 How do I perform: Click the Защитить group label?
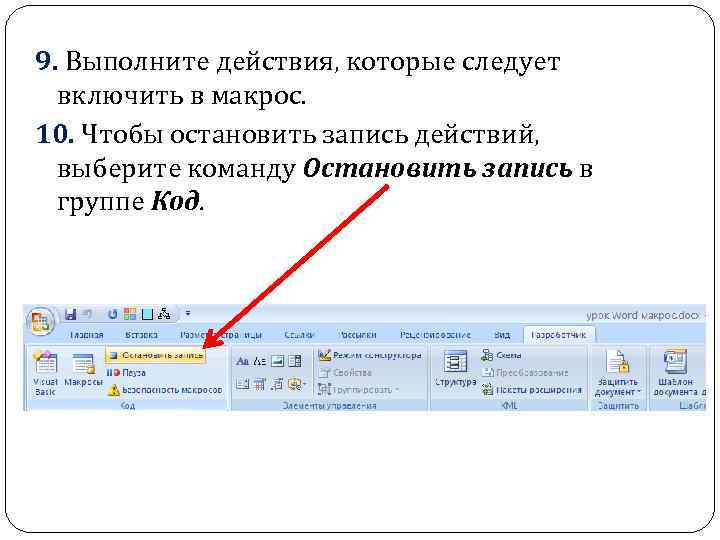coord(618,405)
